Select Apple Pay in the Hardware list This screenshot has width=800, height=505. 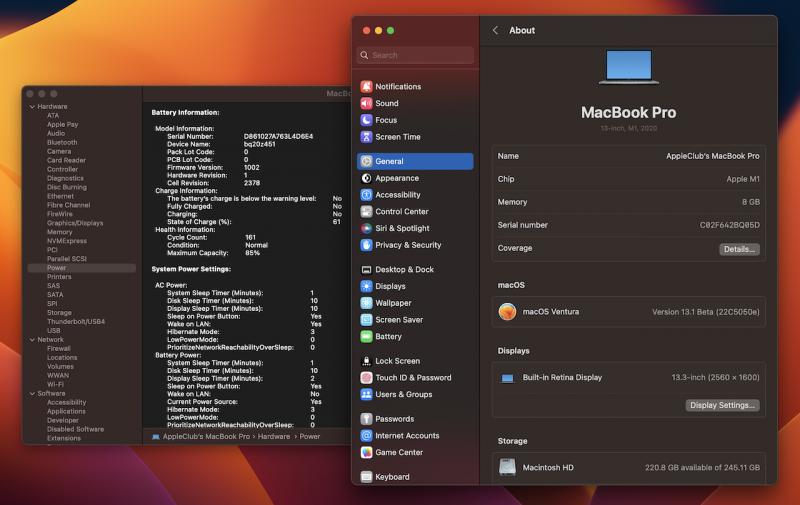[62, 124]
